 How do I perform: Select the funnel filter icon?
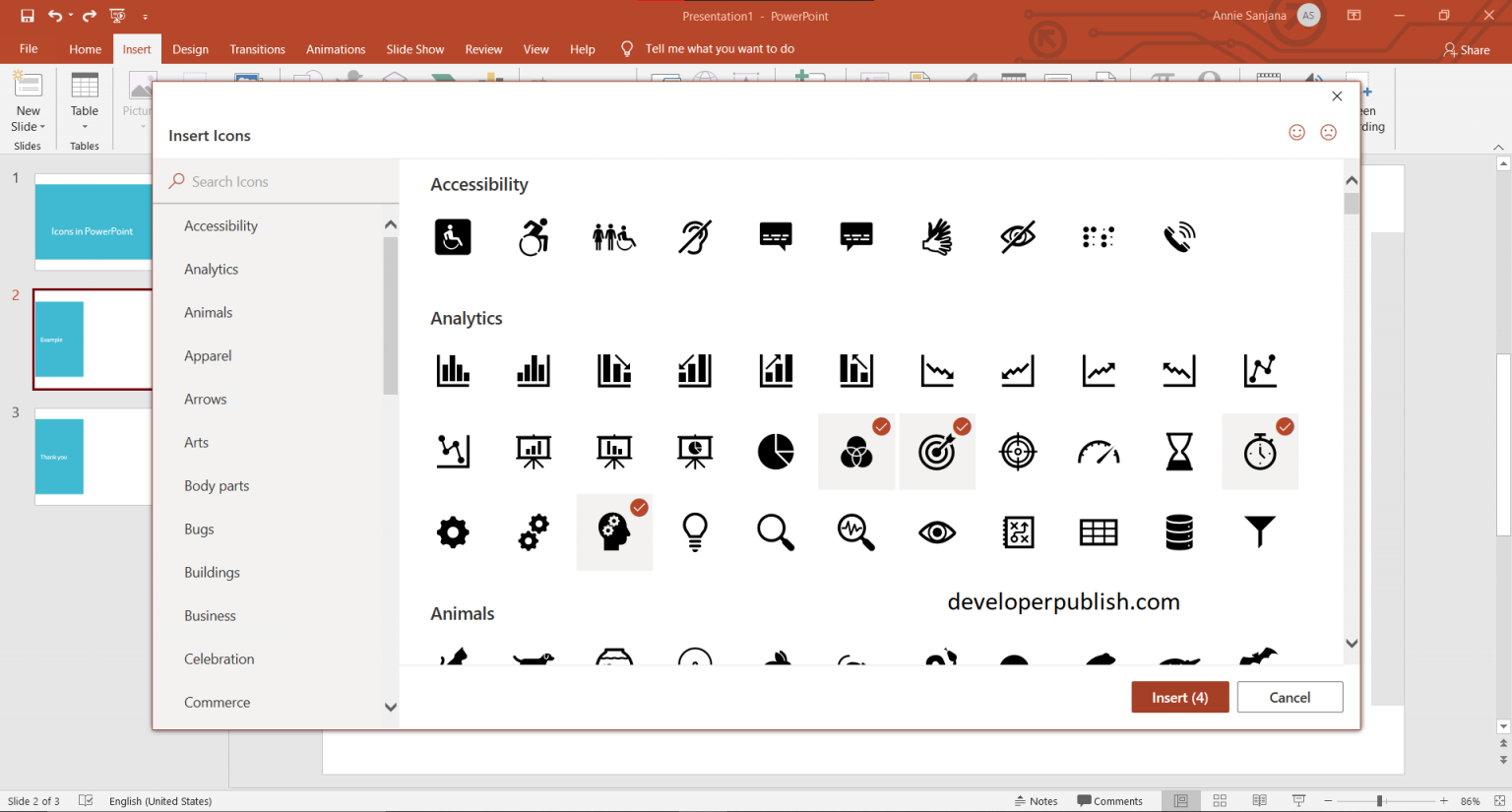pos(1260,531)
